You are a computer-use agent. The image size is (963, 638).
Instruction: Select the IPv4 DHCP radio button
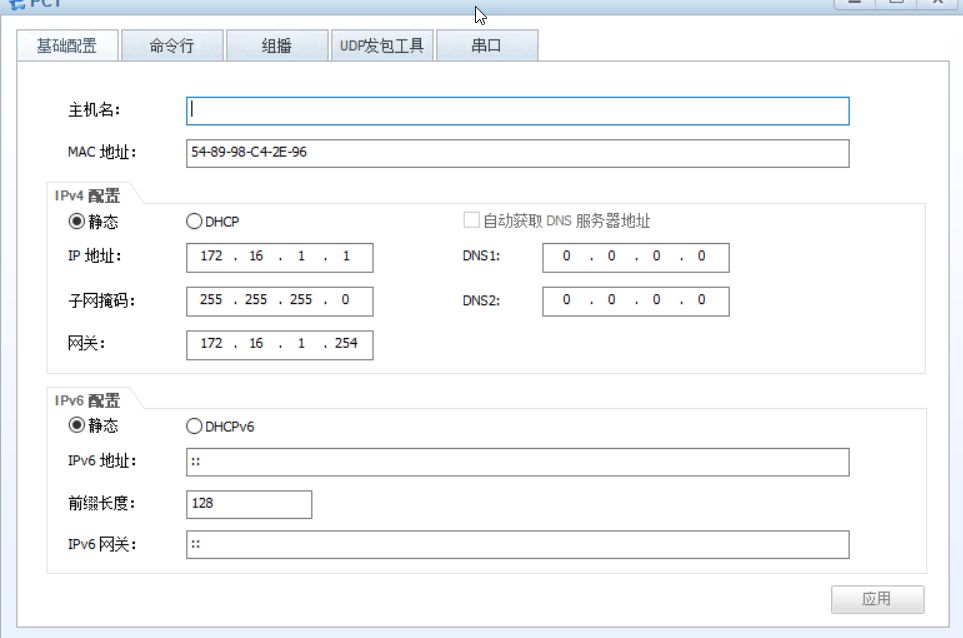pos(195,221)
